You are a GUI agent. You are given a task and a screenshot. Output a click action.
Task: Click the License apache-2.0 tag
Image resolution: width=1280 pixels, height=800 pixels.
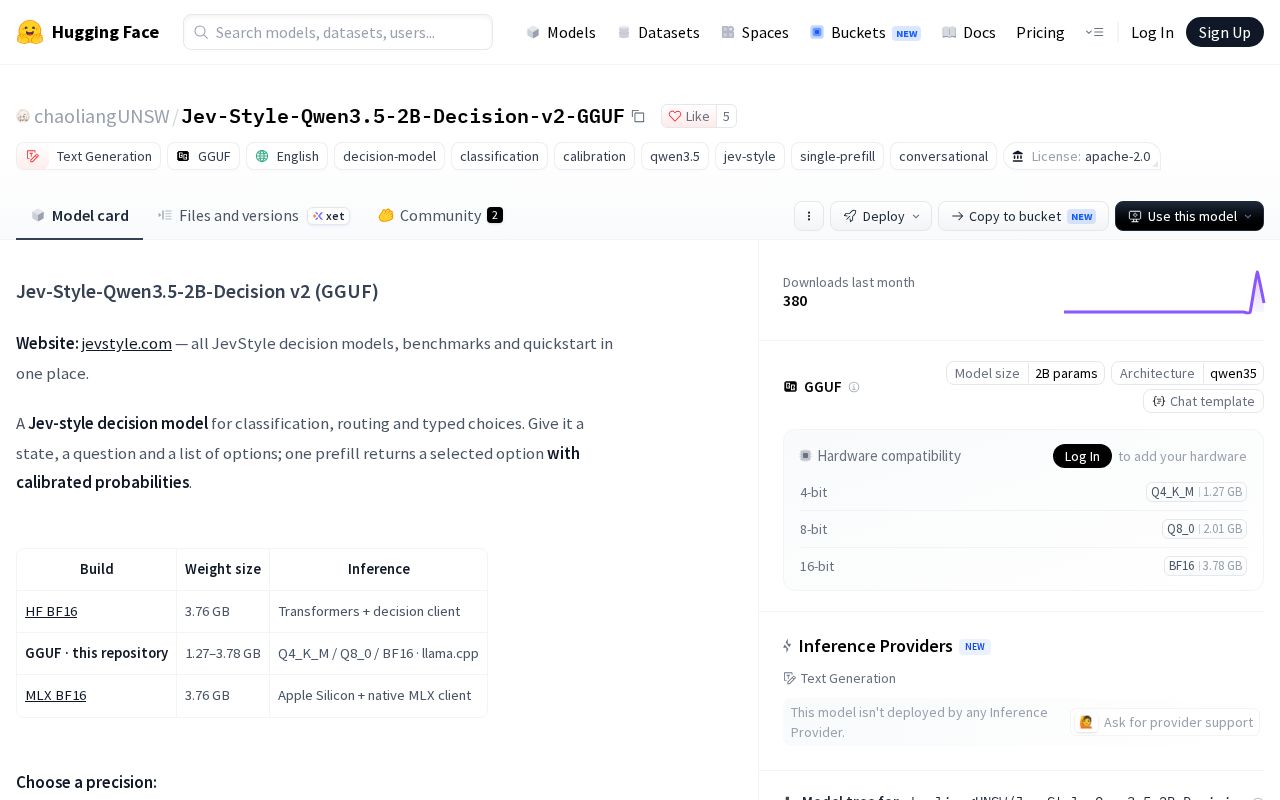tap(1081, 156)
